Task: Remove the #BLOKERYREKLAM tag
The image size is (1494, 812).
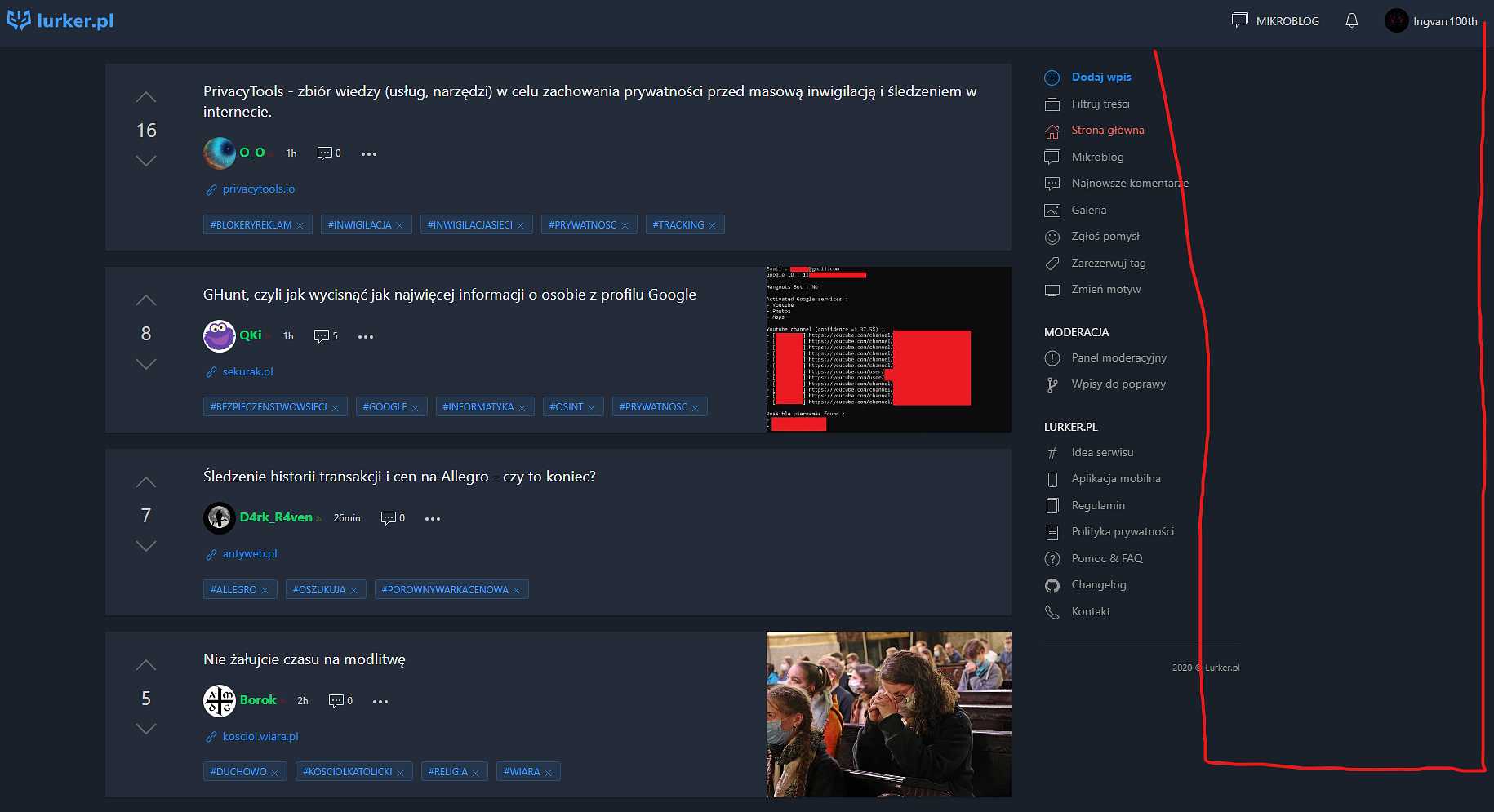Action: pyautogui.click(x=300, y=225)
